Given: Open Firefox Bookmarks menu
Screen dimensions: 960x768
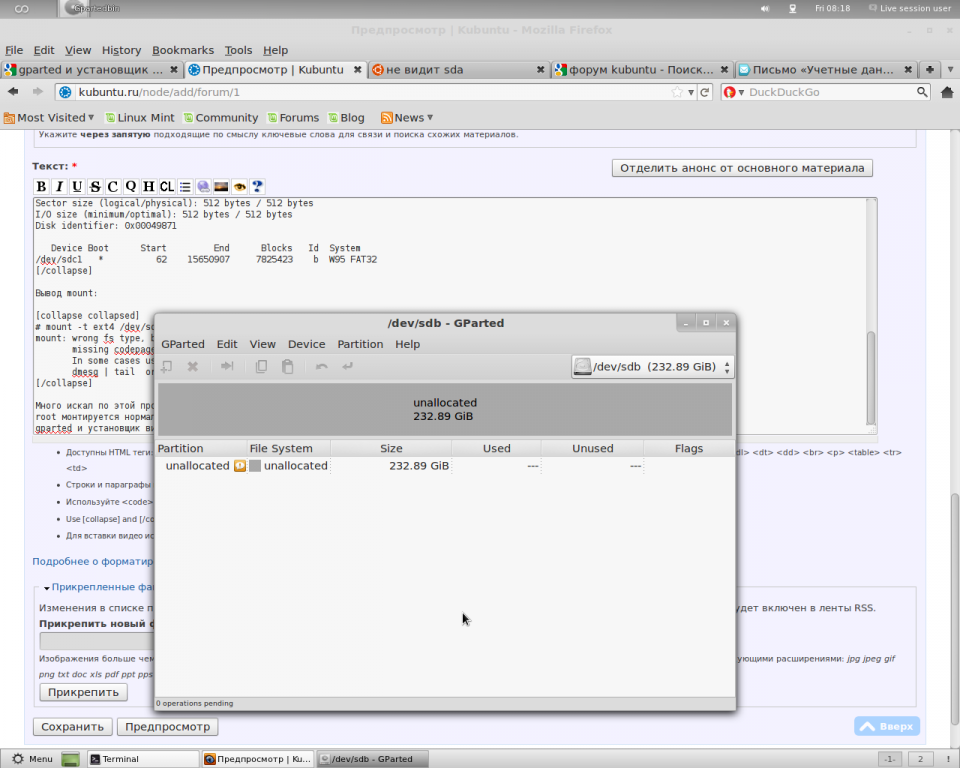Looking at the screenshot, I should point(183,50).
